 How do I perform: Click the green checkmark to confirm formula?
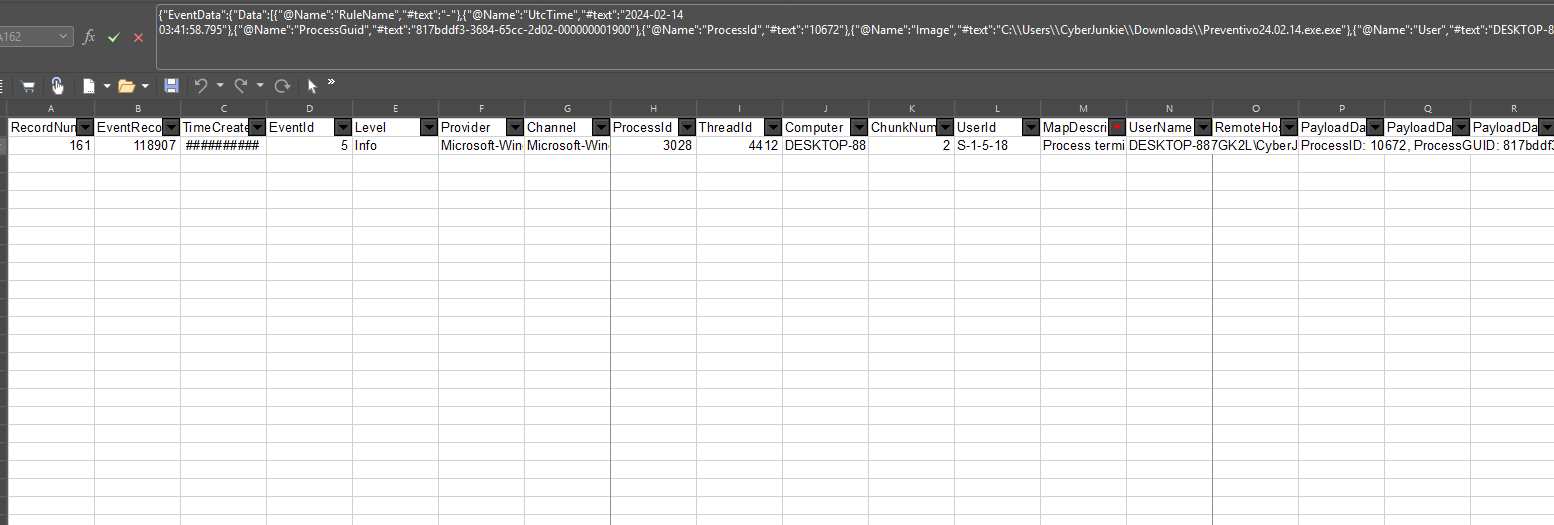coord(113,37)
